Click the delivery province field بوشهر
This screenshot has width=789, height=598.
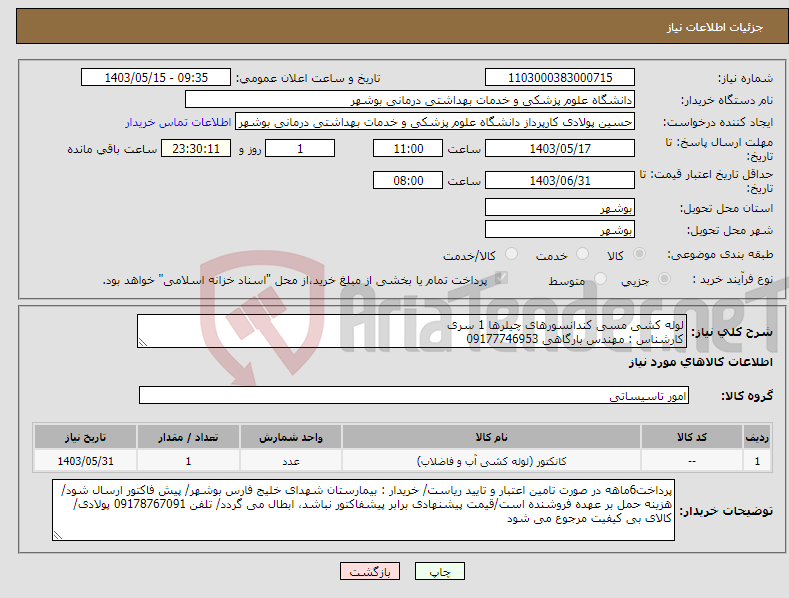coord(560,207)
